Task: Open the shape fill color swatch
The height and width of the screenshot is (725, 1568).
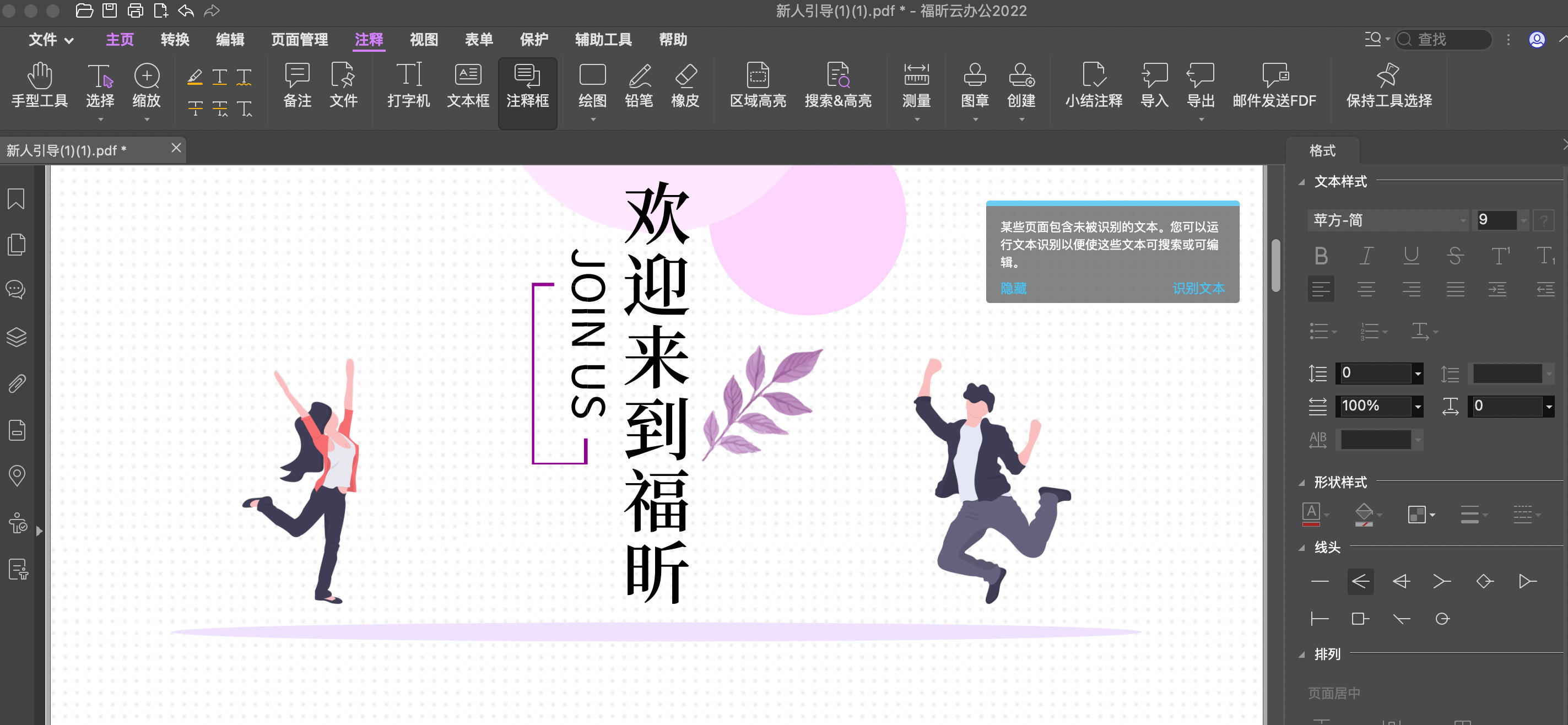Action: [1364, 515]
